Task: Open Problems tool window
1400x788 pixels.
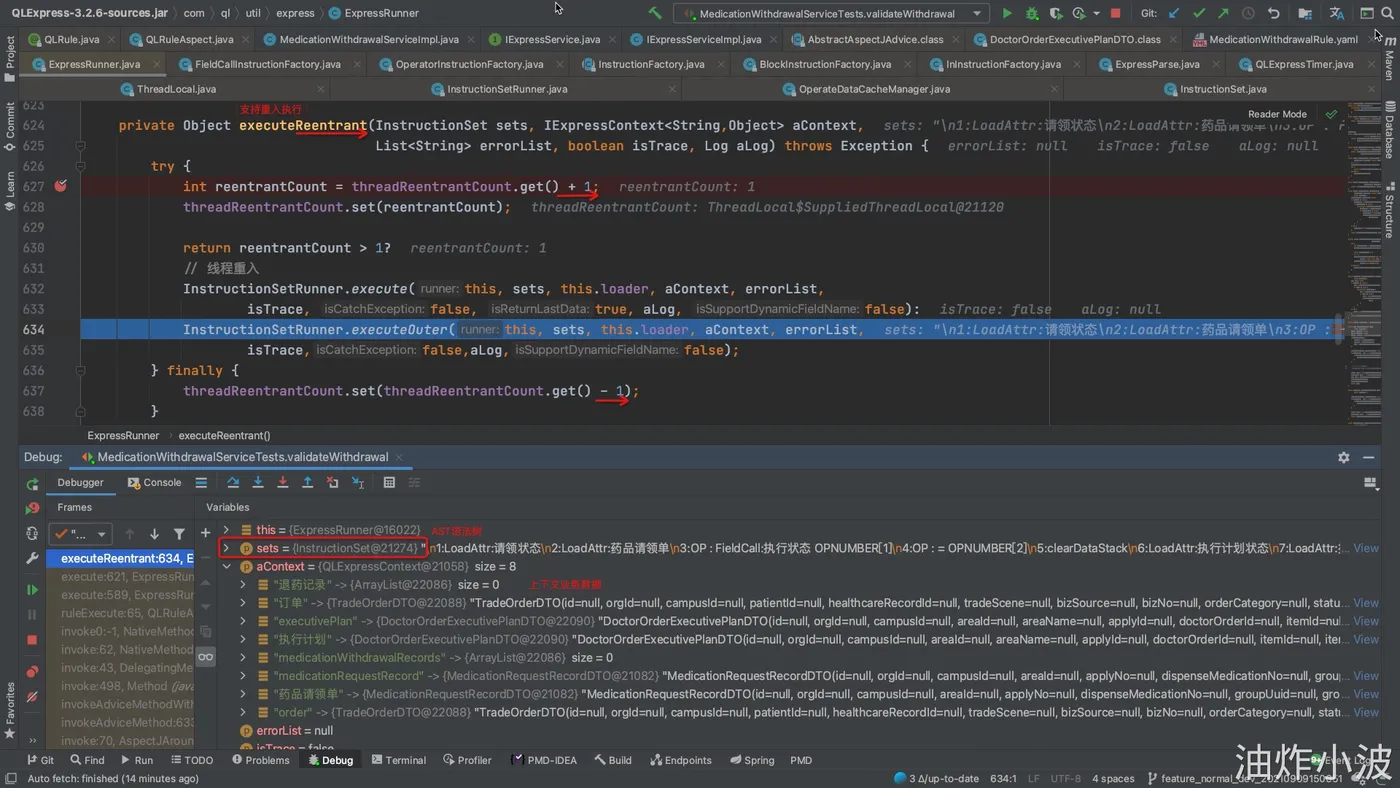Action: 261,760
